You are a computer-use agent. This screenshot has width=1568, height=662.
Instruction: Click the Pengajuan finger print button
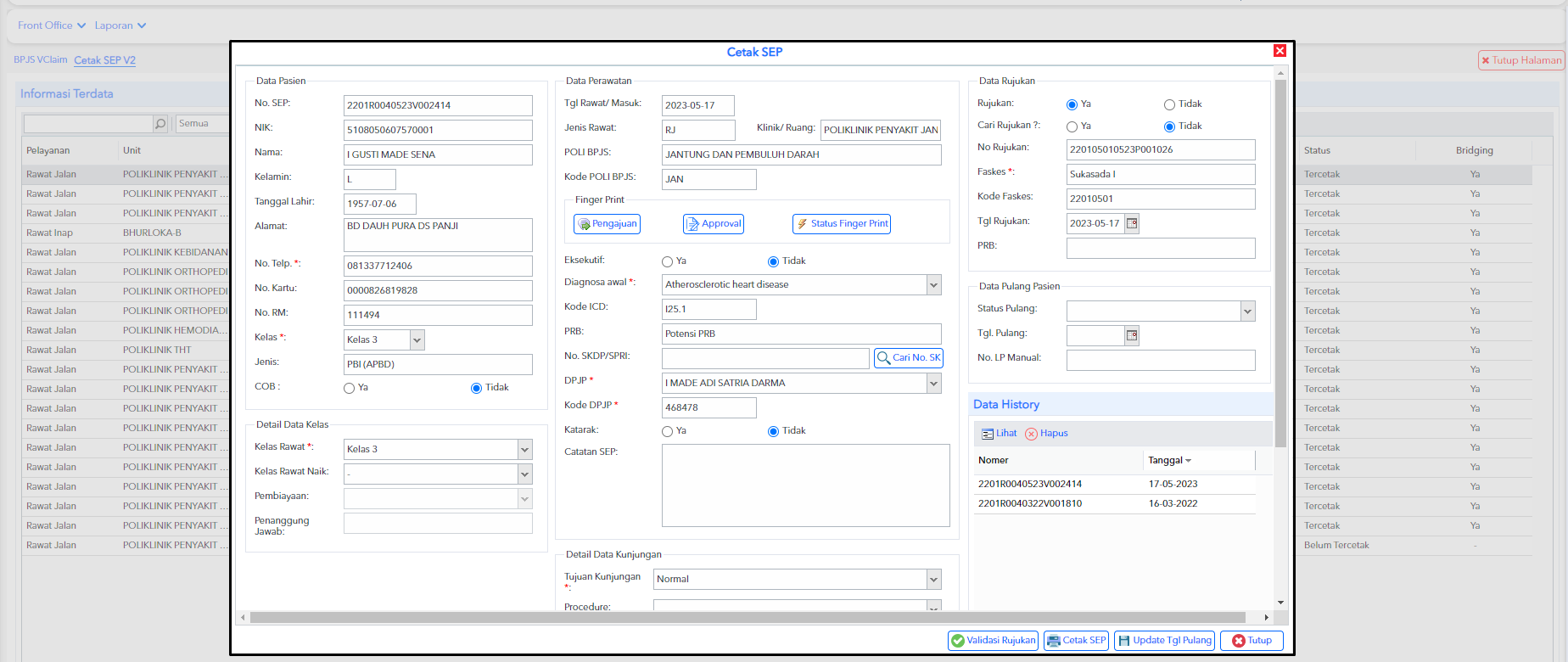pyautogui.click(x=607, y=224)
